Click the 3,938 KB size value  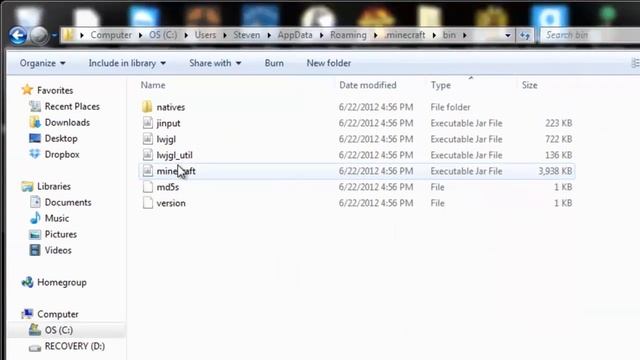tap(555, 171)
